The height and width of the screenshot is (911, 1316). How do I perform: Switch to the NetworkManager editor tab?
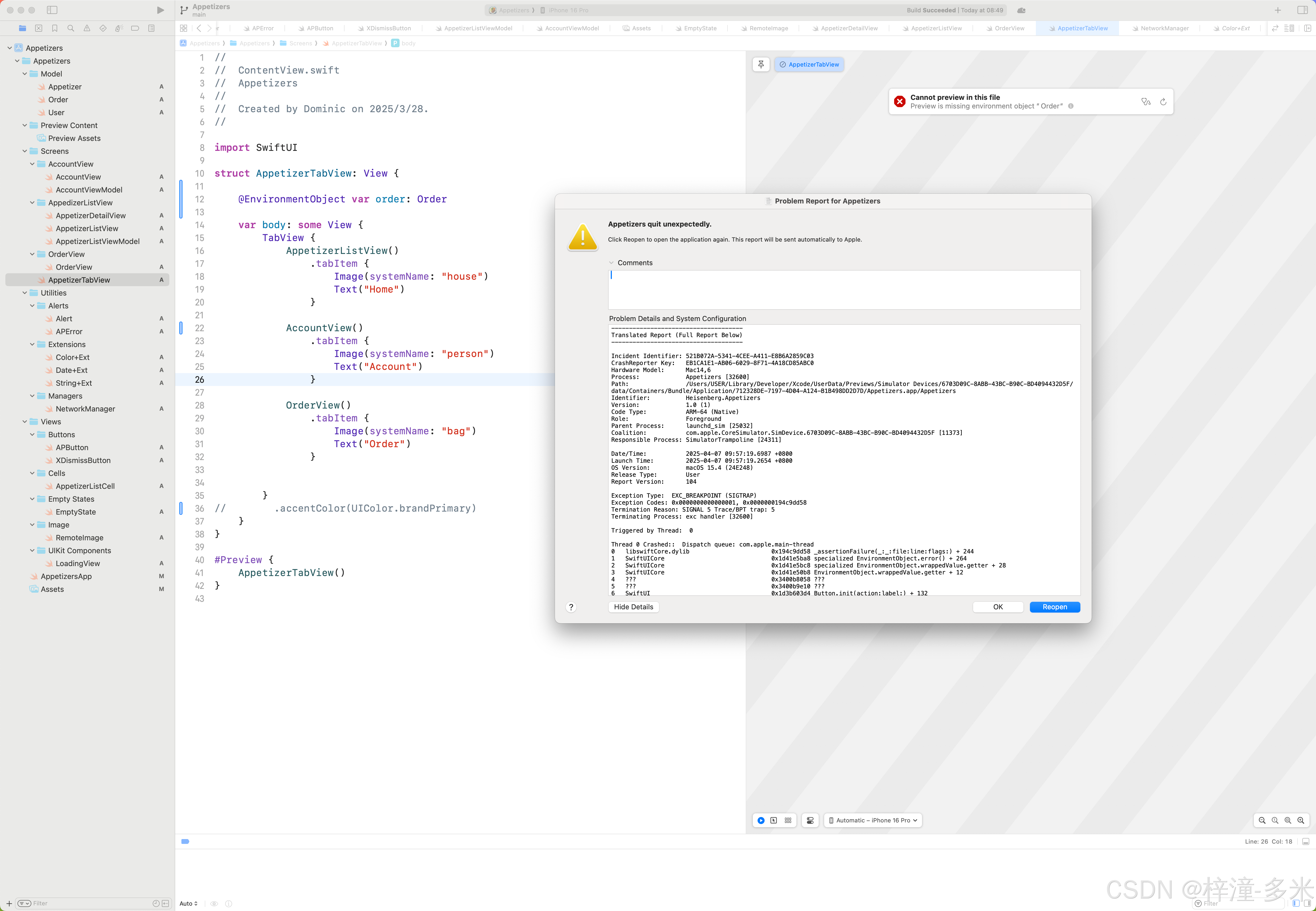pos(1164,28)
